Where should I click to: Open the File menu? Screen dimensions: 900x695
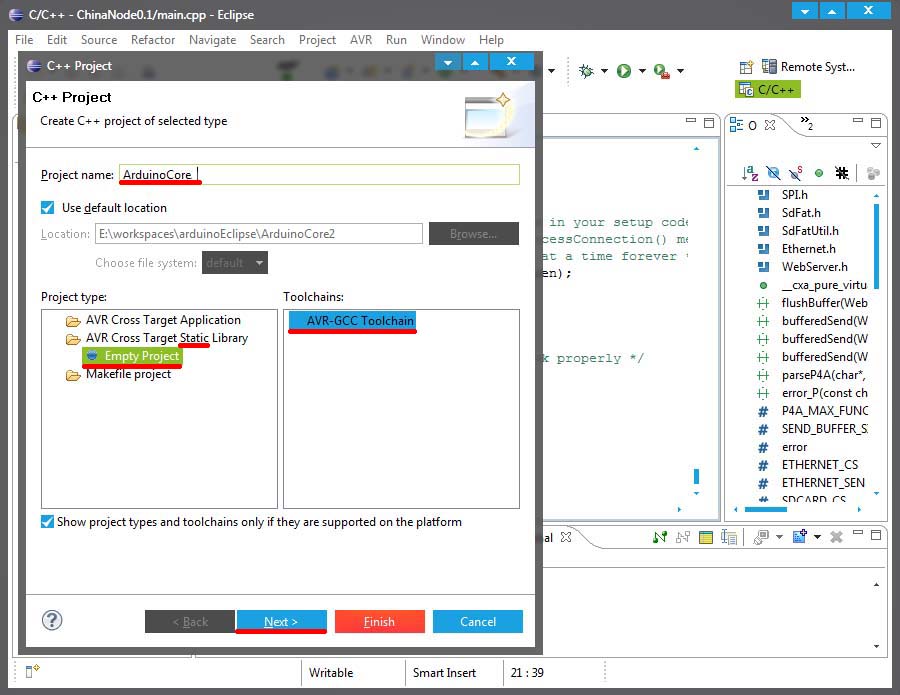point(24,40)
